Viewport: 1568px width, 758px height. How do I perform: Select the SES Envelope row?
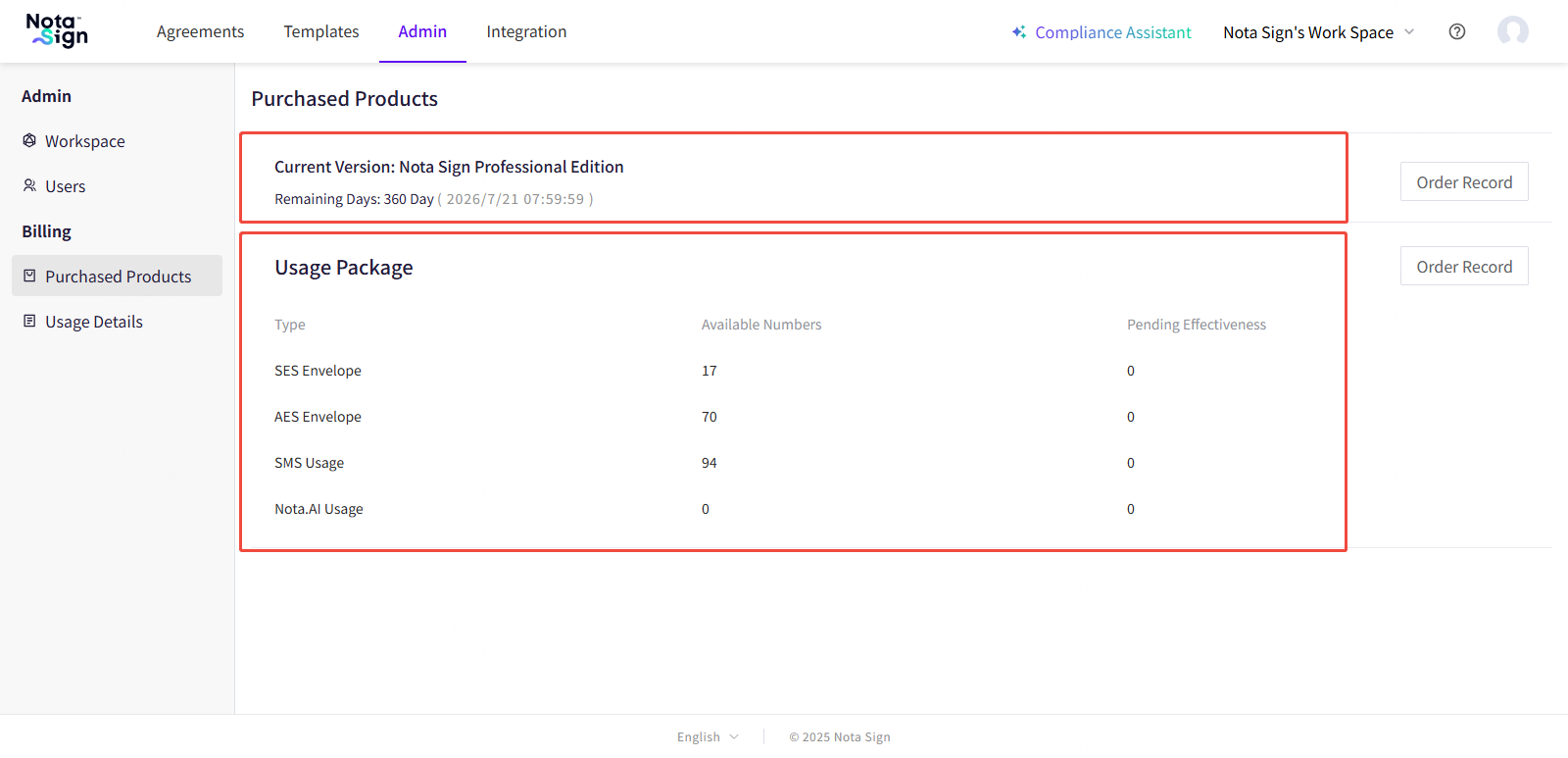(x=318, y=371)
